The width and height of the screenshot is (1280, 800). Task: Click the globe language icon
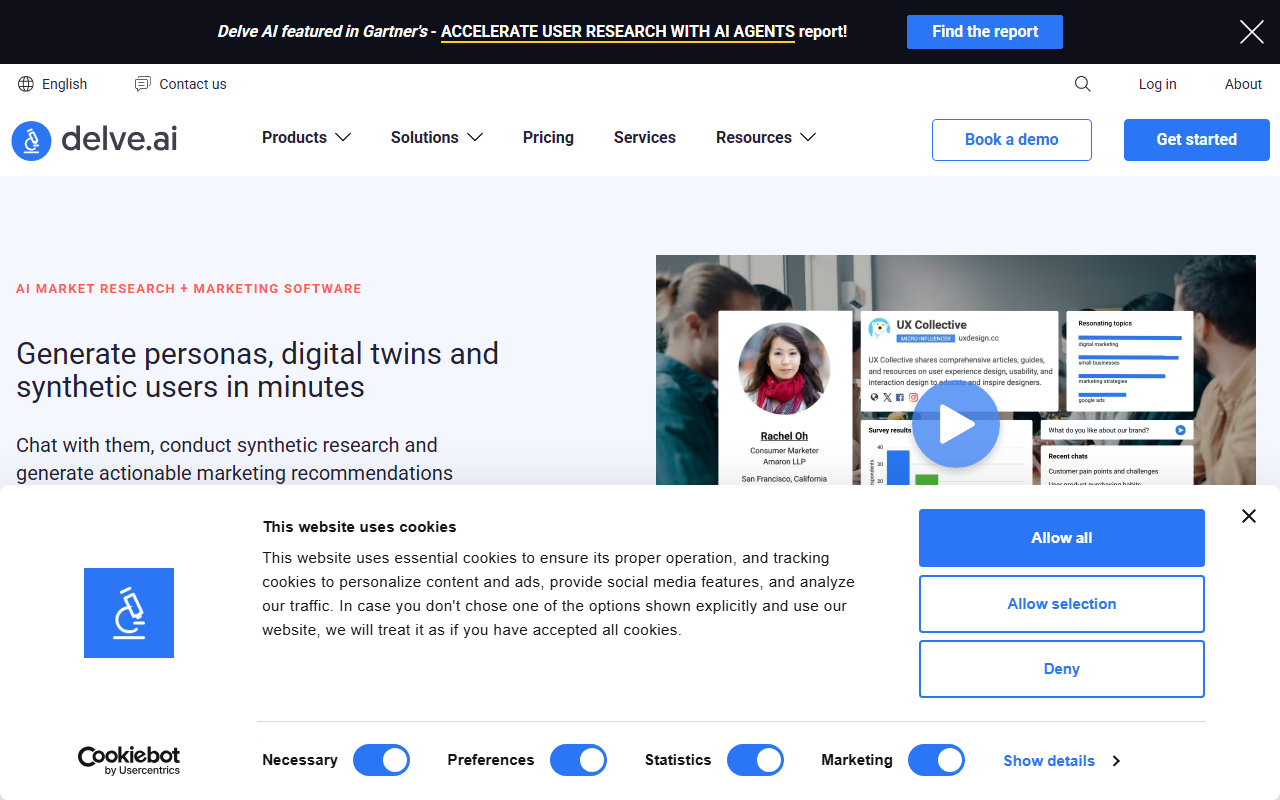[x=26, y=84]
